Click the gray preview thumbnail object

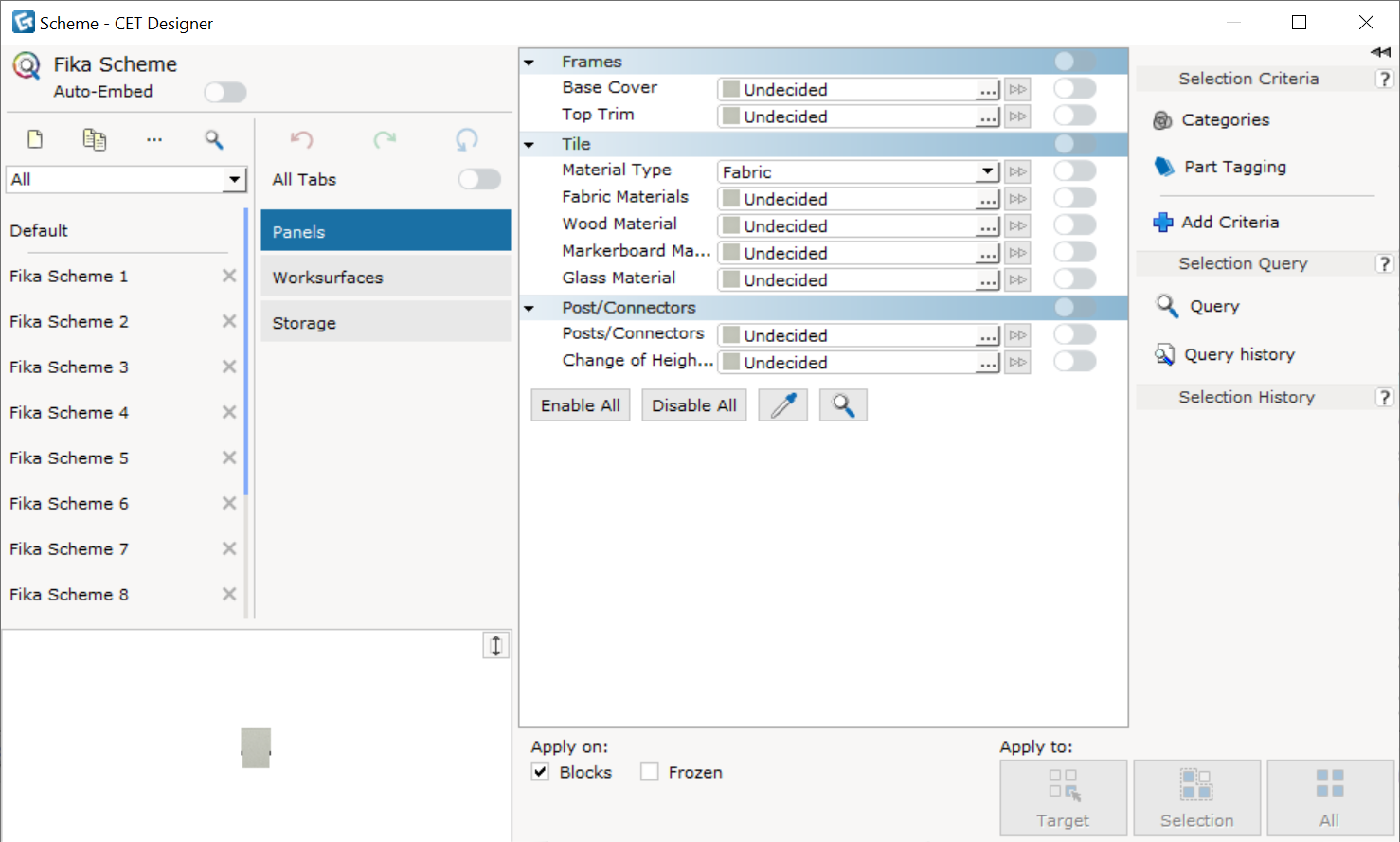256,747
